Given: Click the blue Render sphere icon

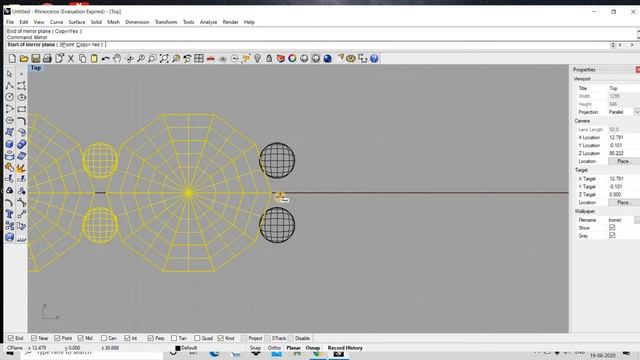Looking at the screenshot, I should coord(327,58).
